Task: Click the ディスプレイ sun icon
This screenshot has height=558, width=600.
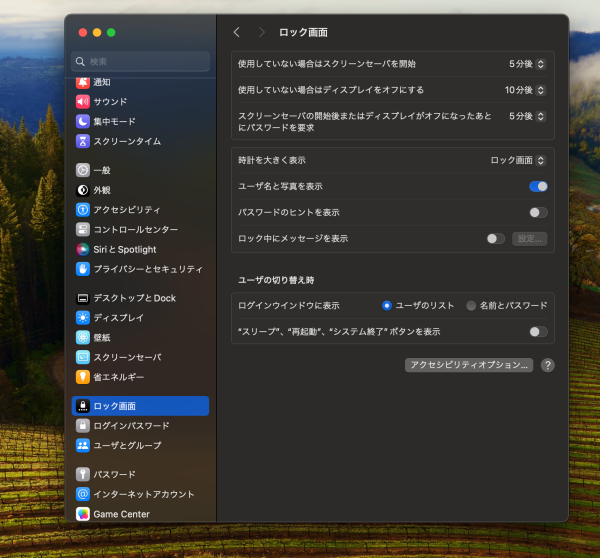Action: pos(83,317)
